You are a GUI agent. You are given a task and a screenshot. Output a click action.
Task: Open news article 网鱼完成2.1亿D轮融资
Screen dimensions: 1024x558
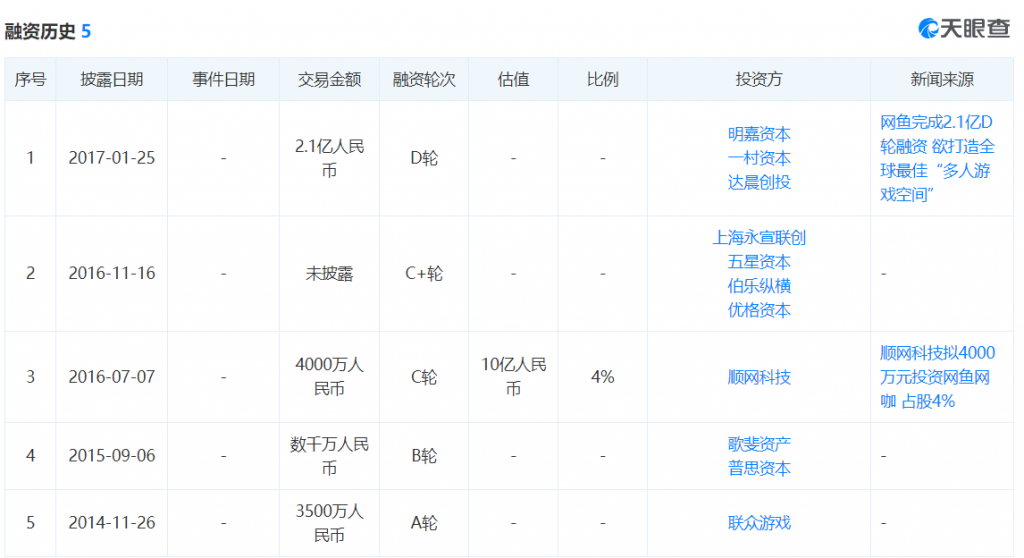coord(937,158)
